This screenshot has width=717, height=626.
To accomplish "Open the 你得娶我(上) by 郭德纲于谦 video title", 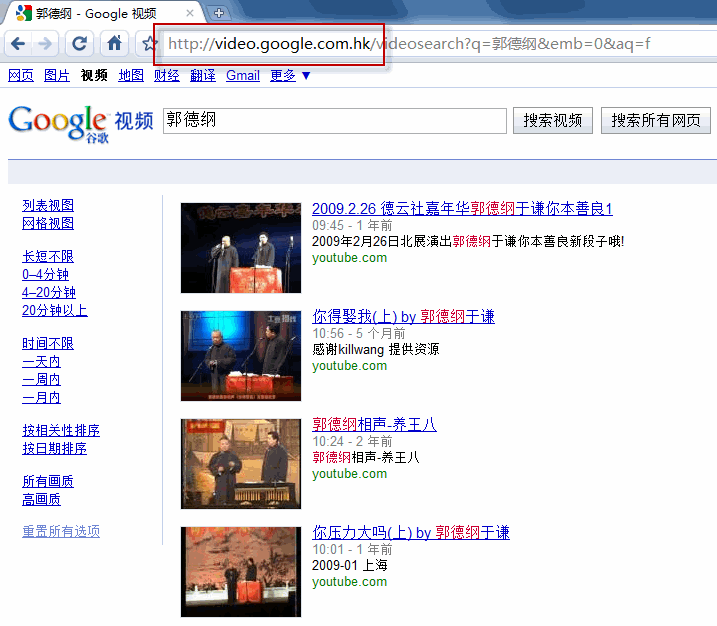I will point(403,316).
